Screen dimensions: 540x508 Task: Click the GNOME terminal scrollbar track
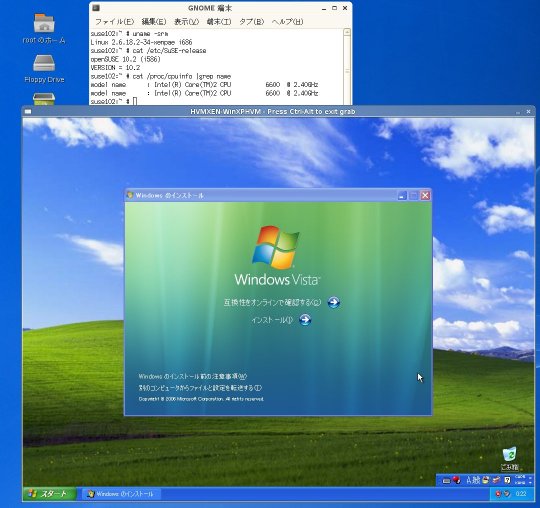347,71
